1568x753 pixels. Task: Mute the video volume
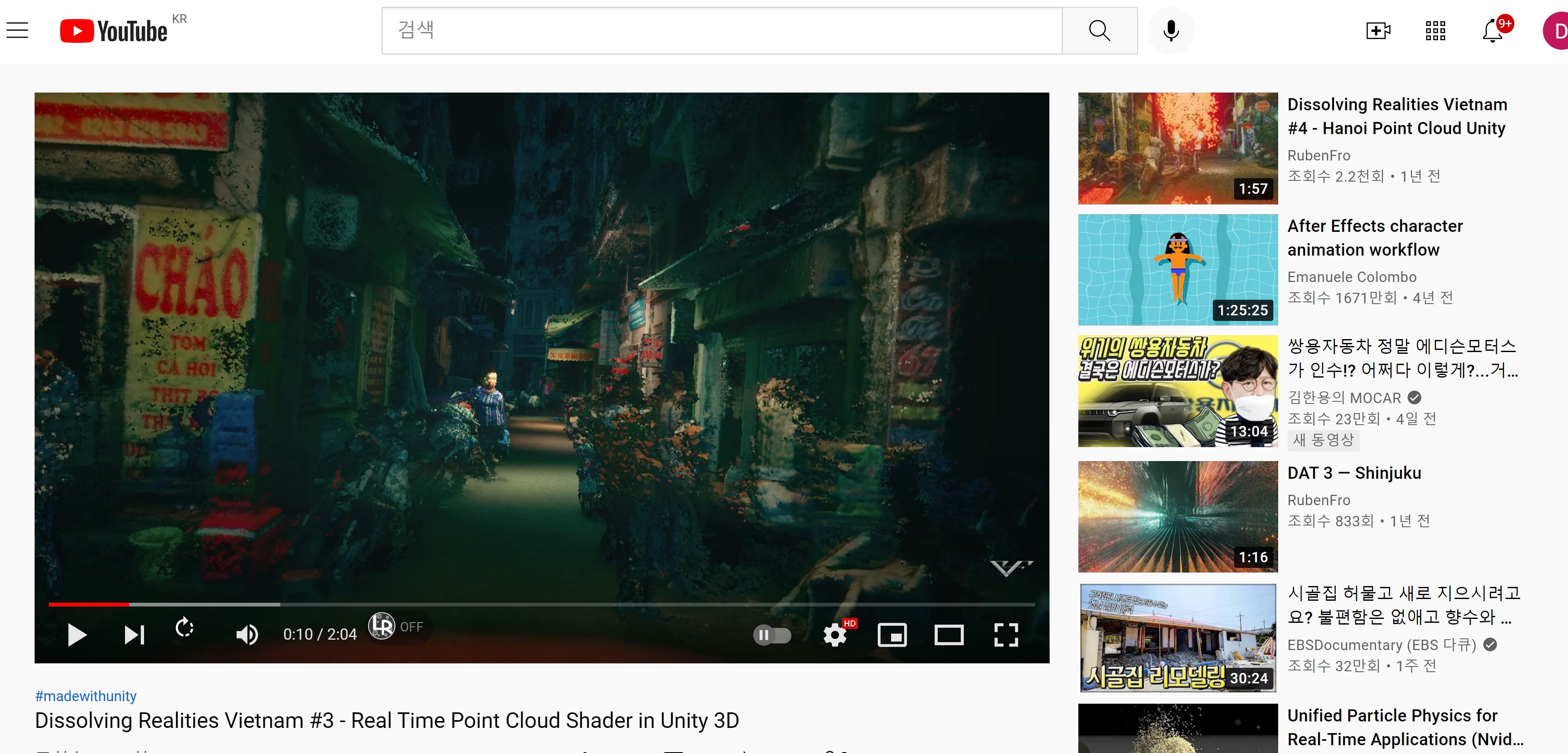pyautogui.click(x=247, y=635)
